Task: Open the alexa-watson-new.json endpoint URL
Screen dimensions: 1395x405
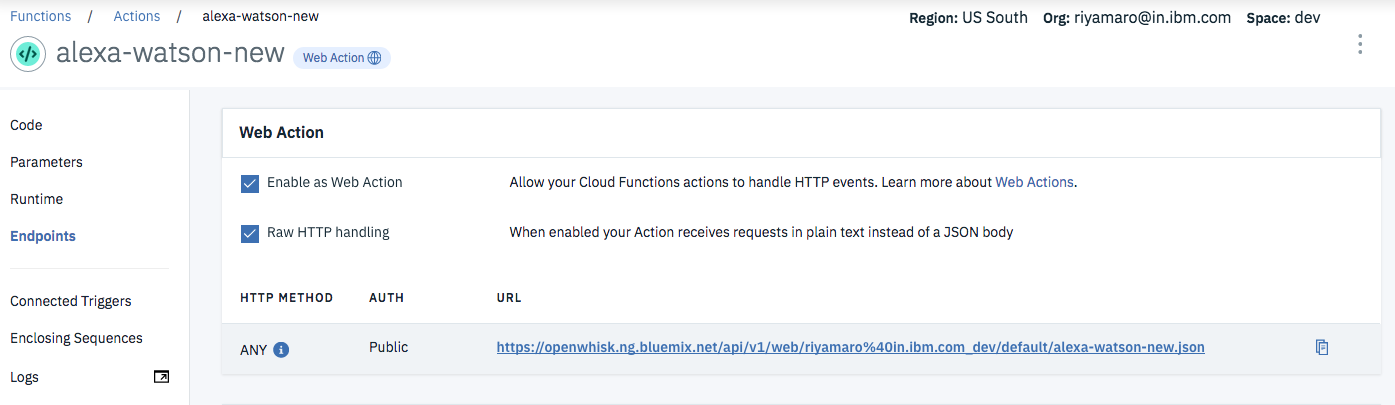Action: tap(850, 348)
